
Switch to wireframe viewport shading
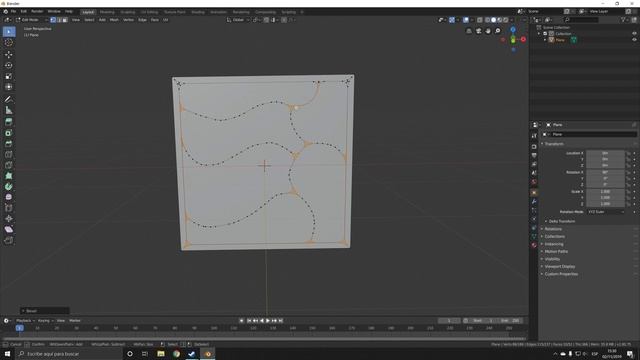click(x=487, y=20)
